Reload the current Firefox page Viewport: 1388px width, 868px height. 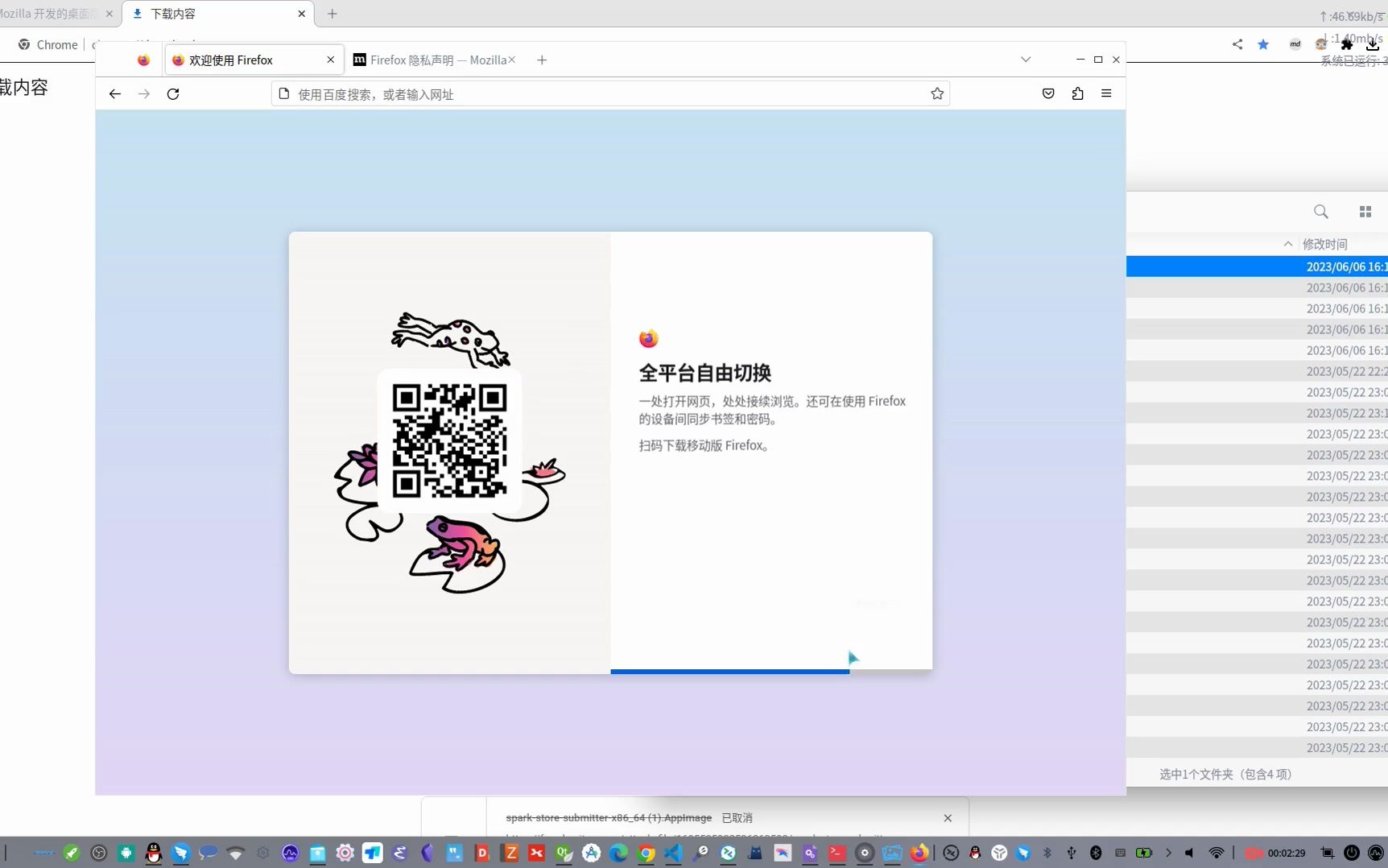click(x=173, y=94)
